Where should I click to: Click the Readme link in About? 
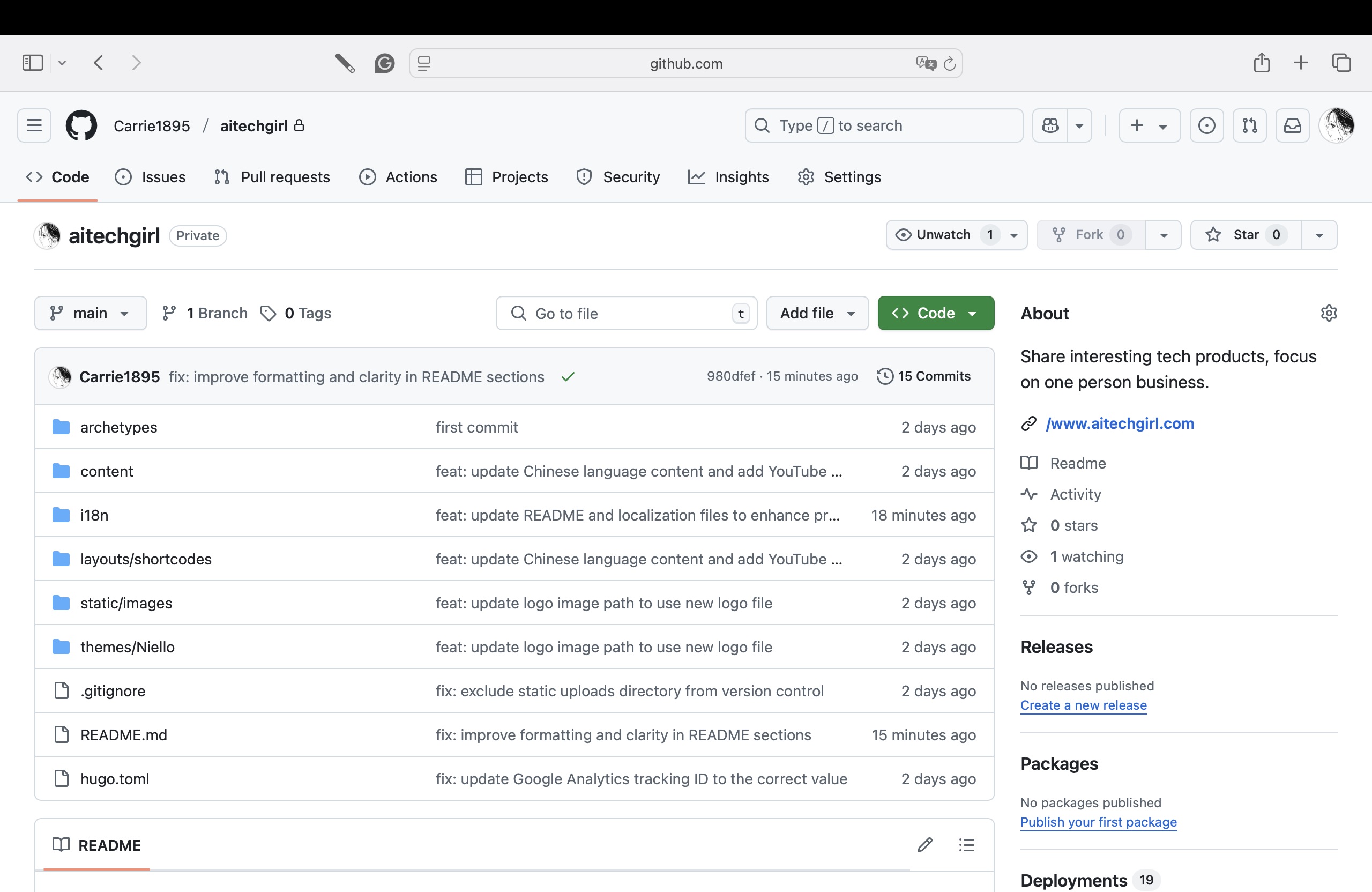pos(1077,463)
